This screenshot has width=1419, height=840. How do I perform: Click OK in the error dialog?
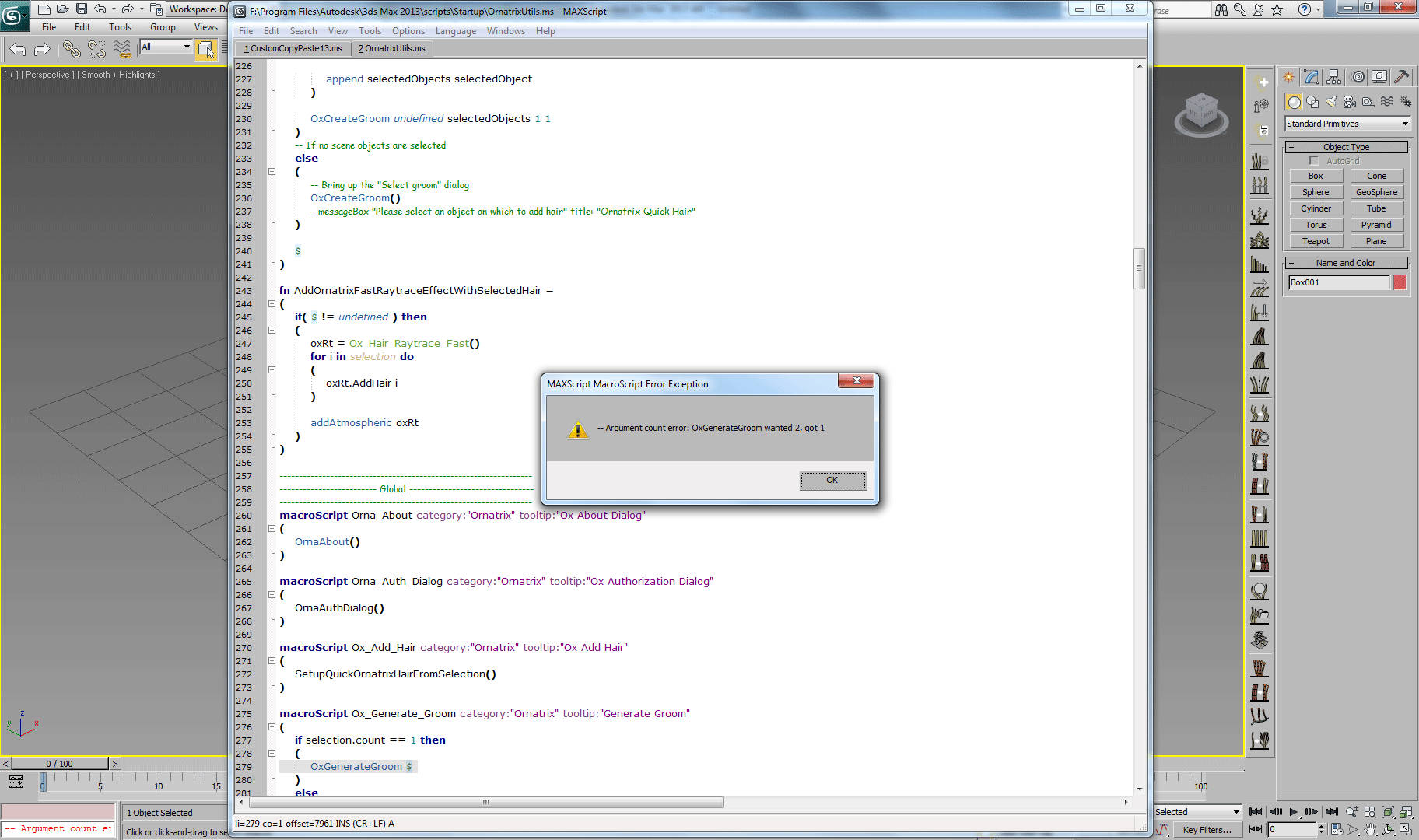(x=832, y=481)
